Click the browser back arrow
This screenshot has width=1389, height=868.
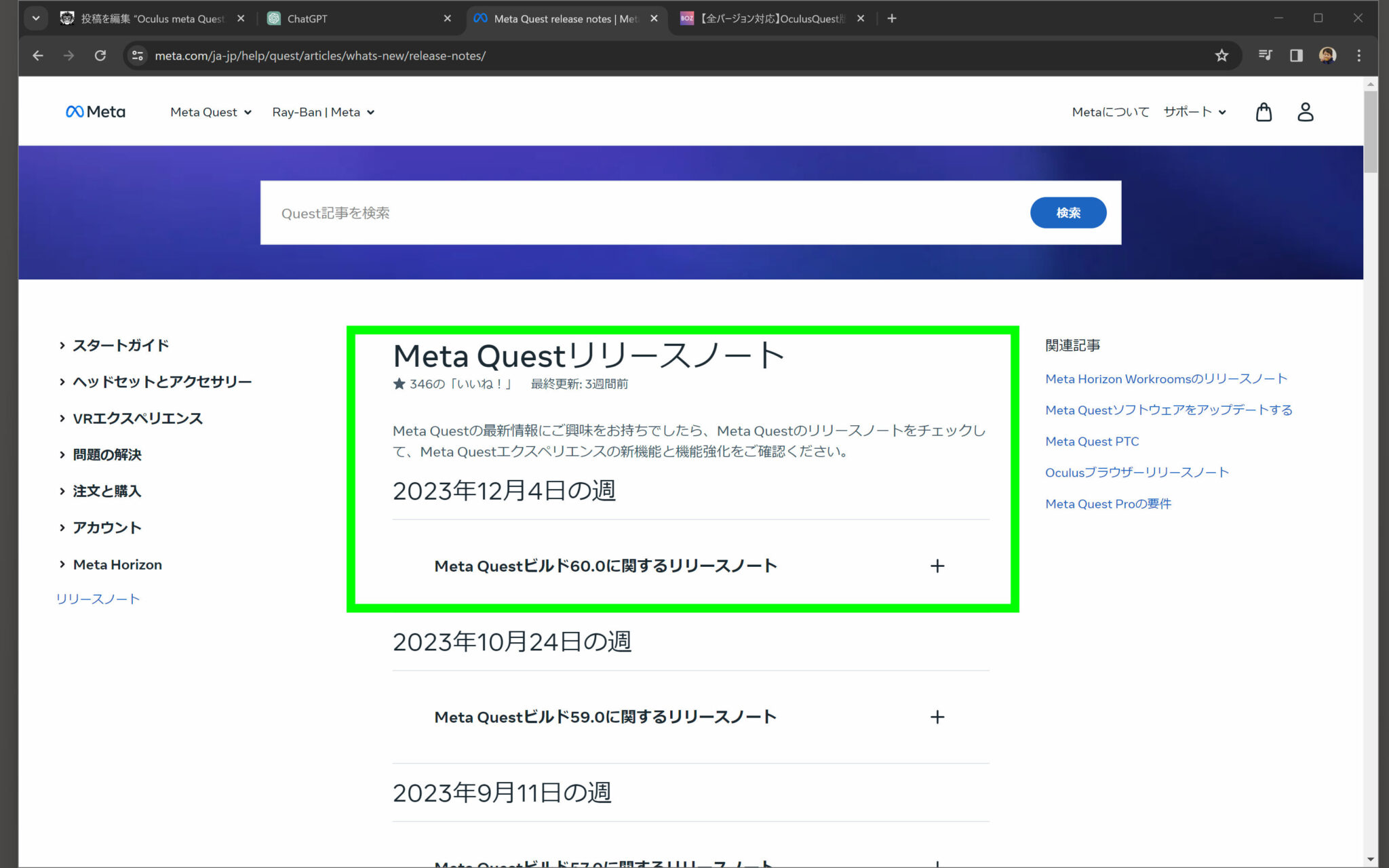37,56
